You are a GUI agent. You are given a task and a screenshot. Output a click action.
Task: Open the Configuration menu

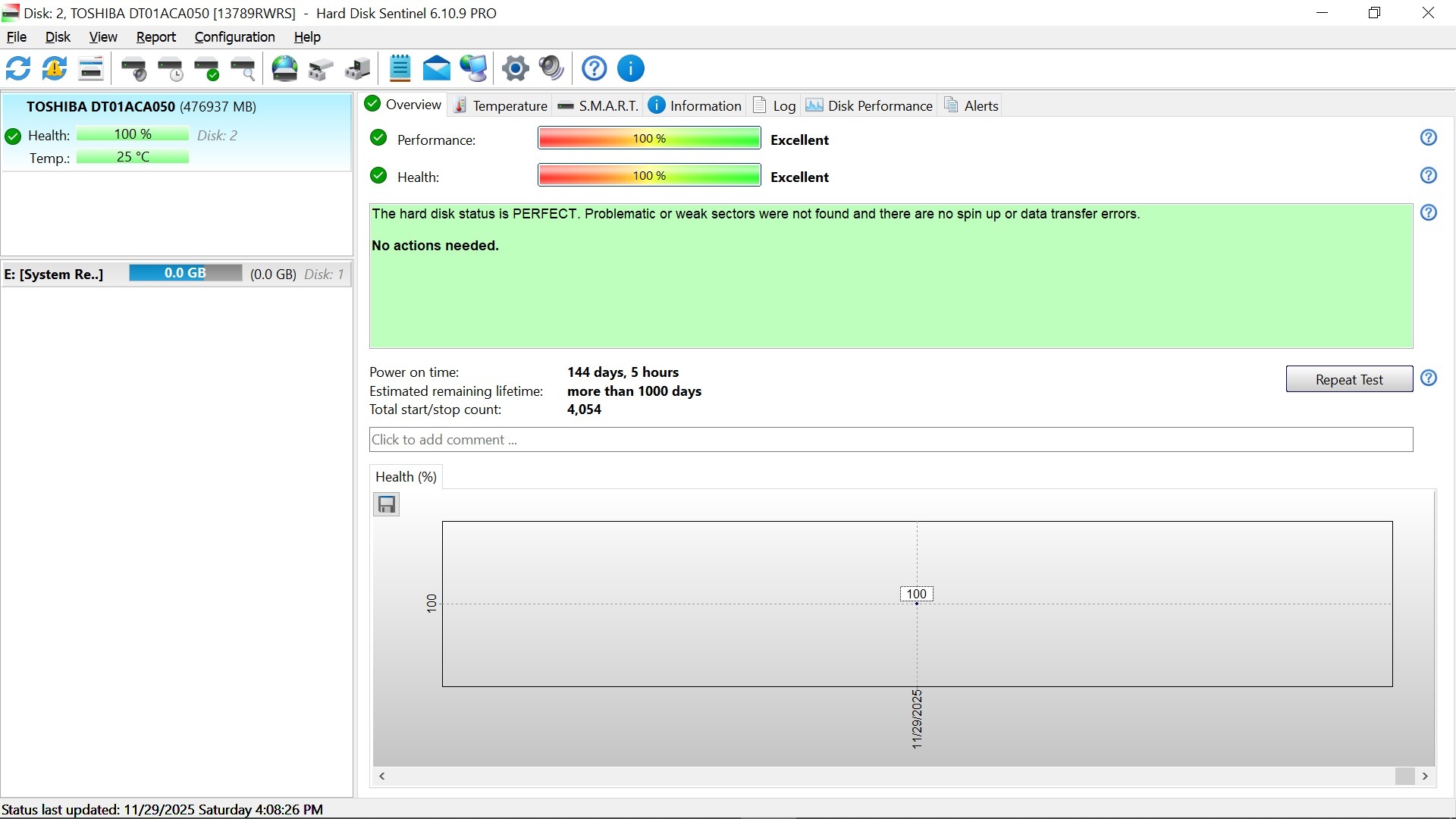234,37
